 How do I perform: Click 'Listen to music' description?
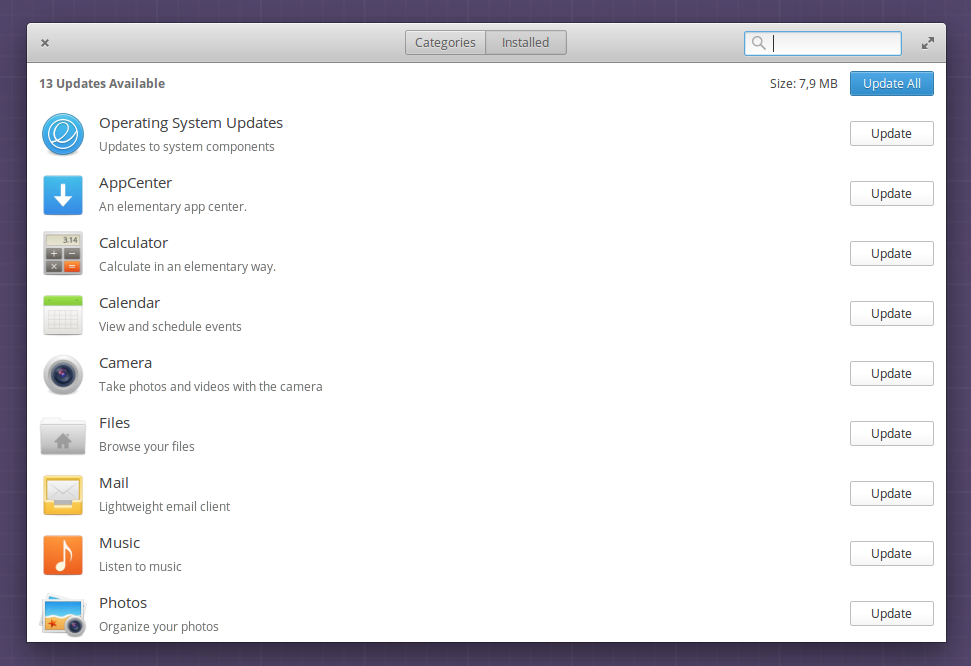point(140,567)
